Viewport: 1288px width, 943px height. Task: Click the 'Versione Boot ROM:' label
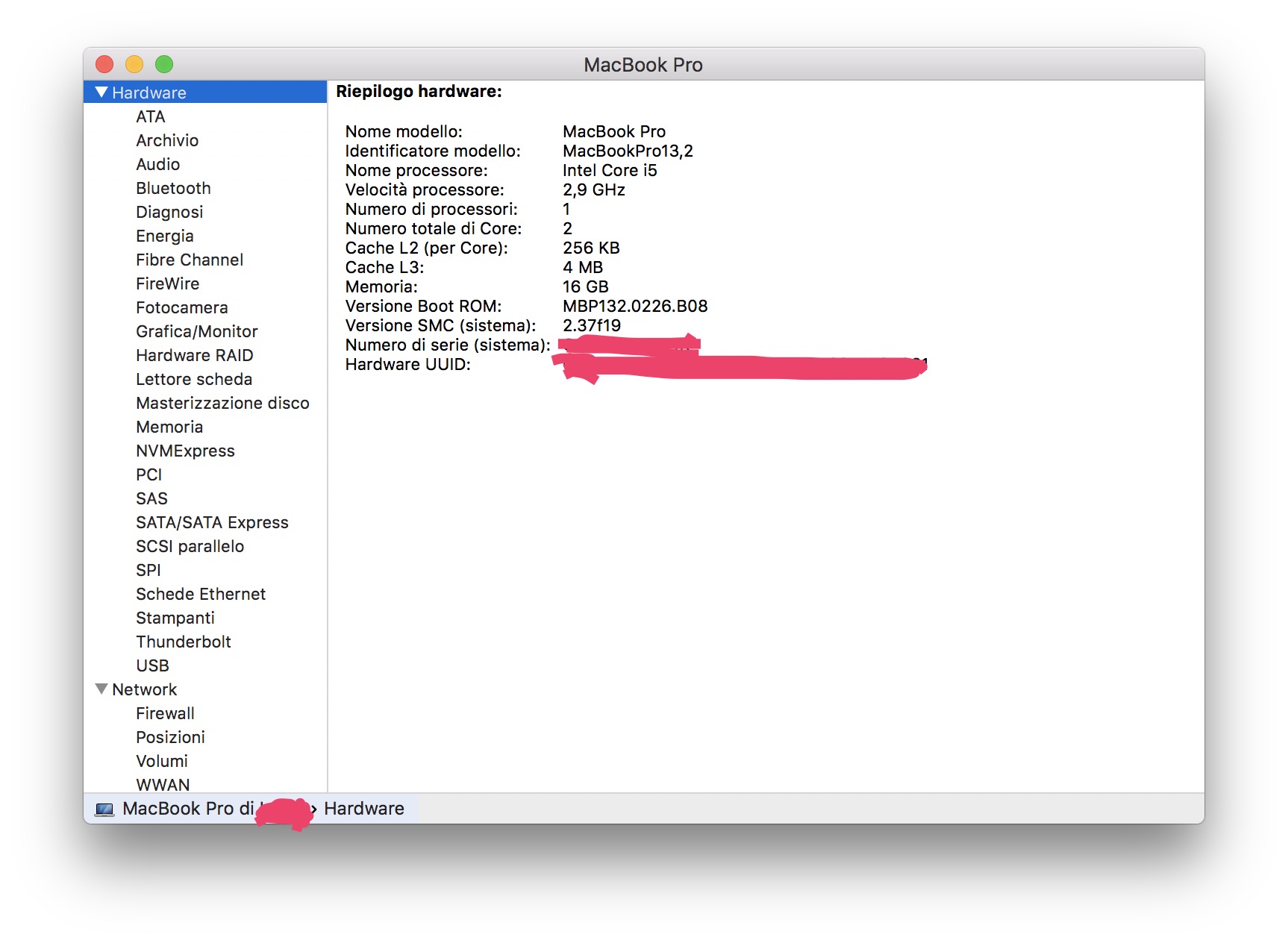[x=423, y=306]
